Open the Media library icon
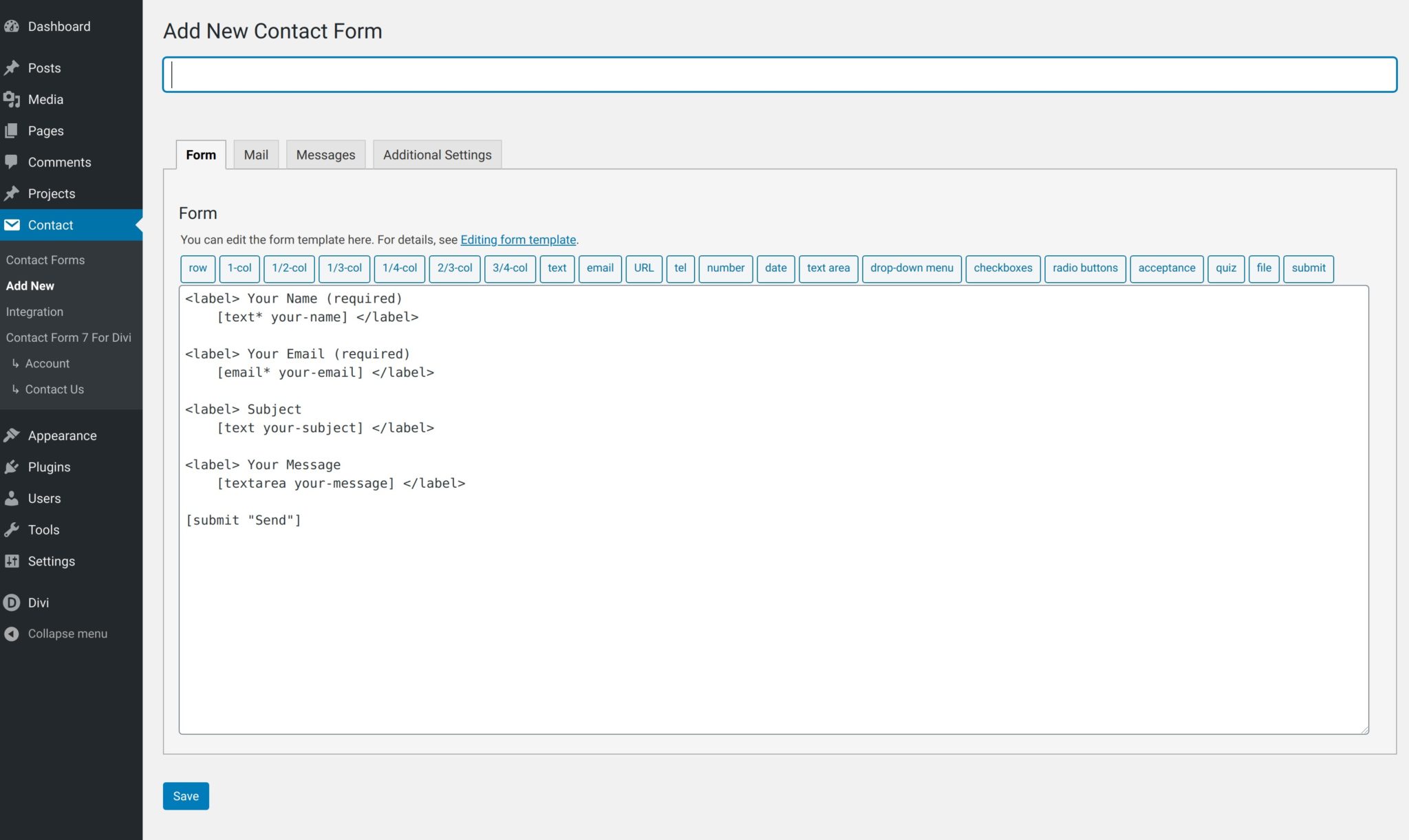Image resolution: width=1409 pixels, height=840 pixels. (x=12, y=99)
